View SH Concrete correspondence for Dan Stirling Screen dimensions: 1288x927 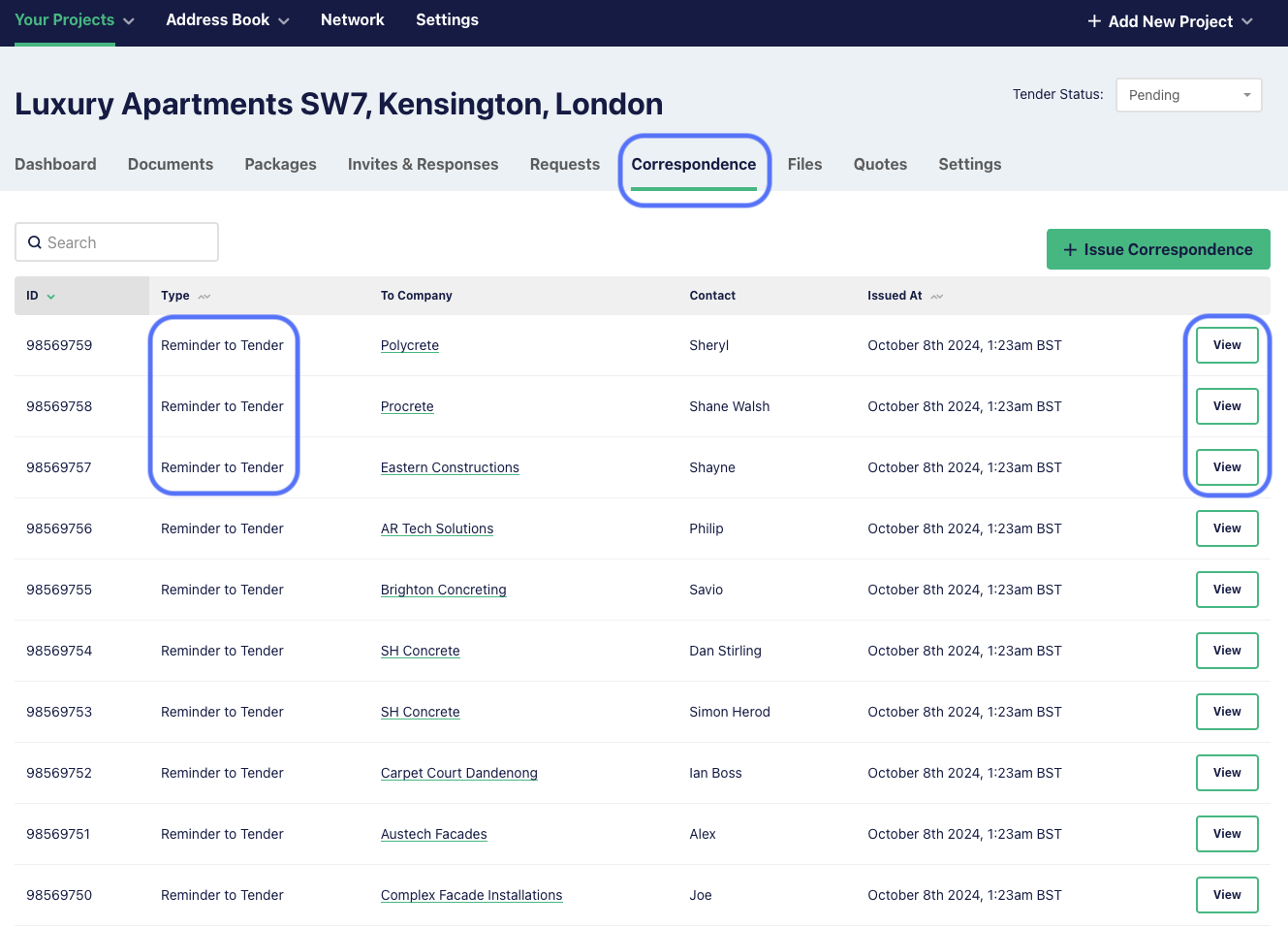click(1227, 651)
